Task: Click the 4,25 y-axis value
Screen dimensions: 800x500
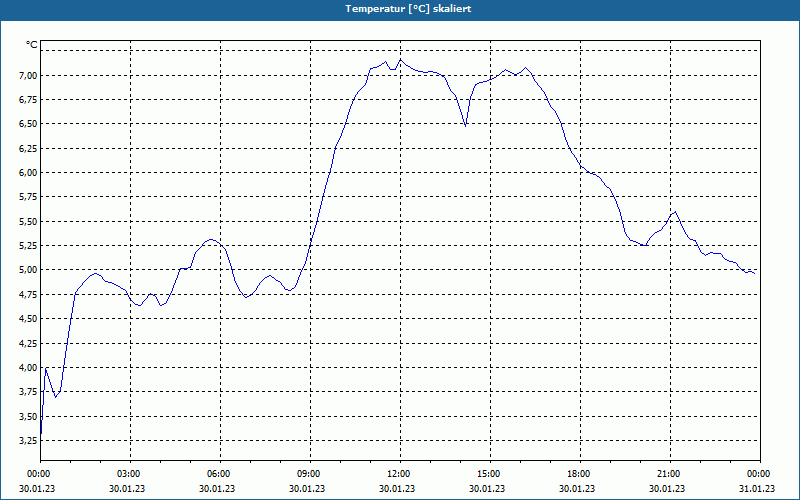Action: (x=28, y=343)
